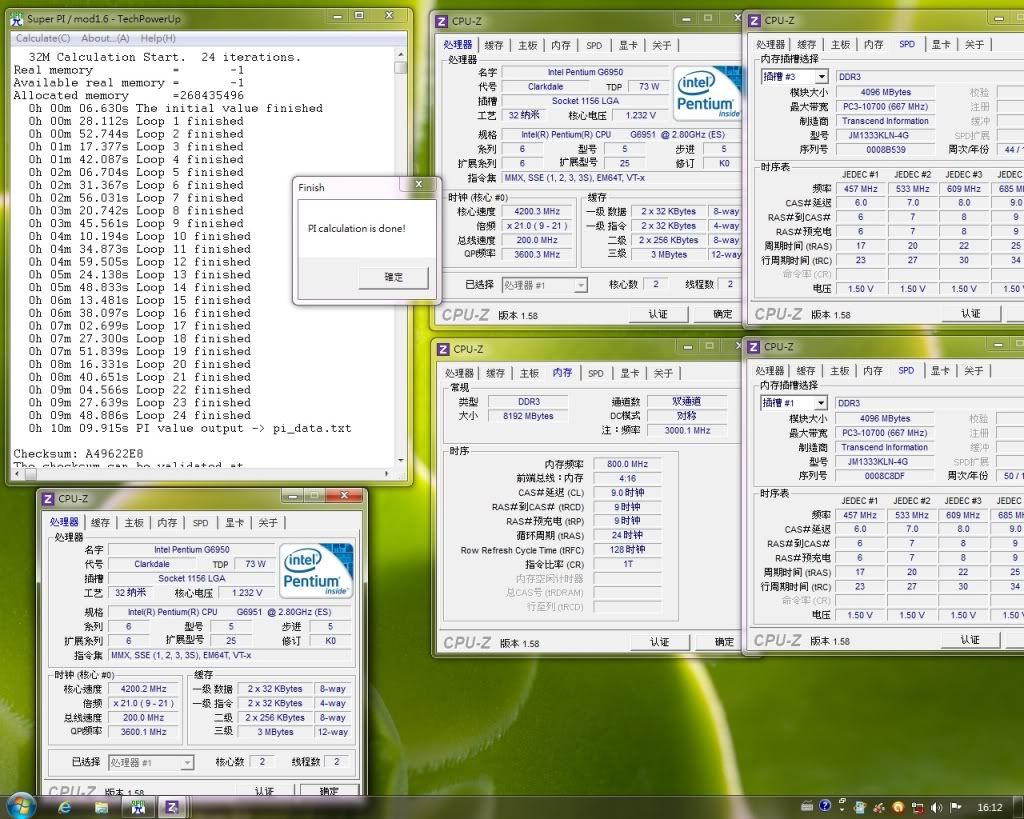Expand the 插槽 #3 memory slot dropdown
The image size is (1024, 819).
tap(821, 77)
